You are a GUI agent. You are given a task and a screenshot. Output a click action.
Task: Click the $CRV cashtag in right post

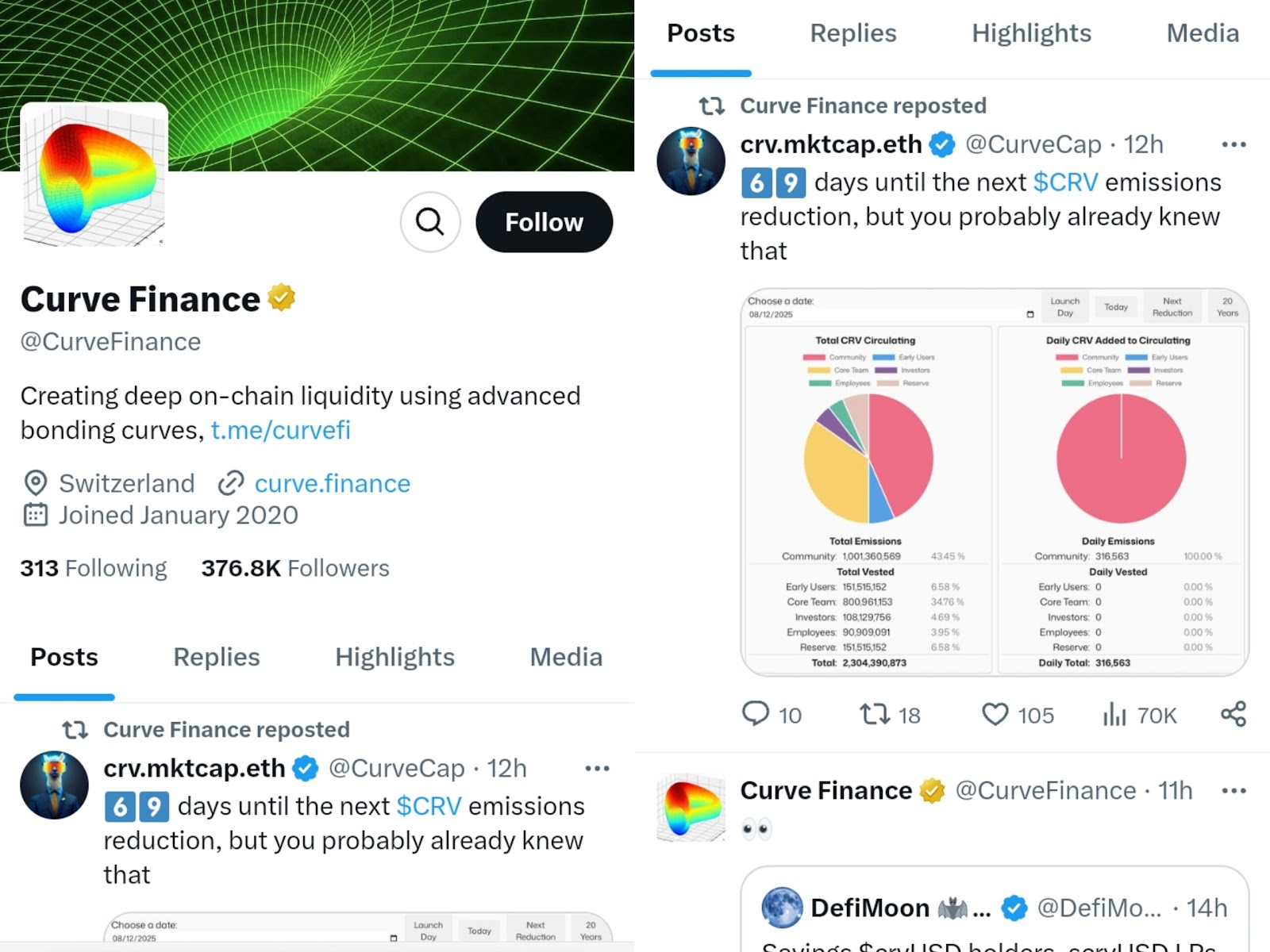(x=1065, y=182)
